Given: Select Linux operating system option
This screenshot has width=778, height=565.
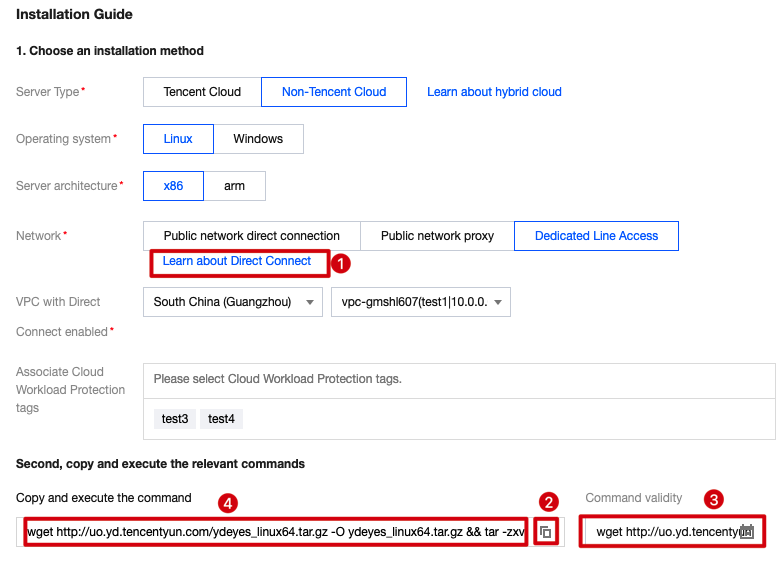Looking at the screenshot, I should click(x=178, y=139).
